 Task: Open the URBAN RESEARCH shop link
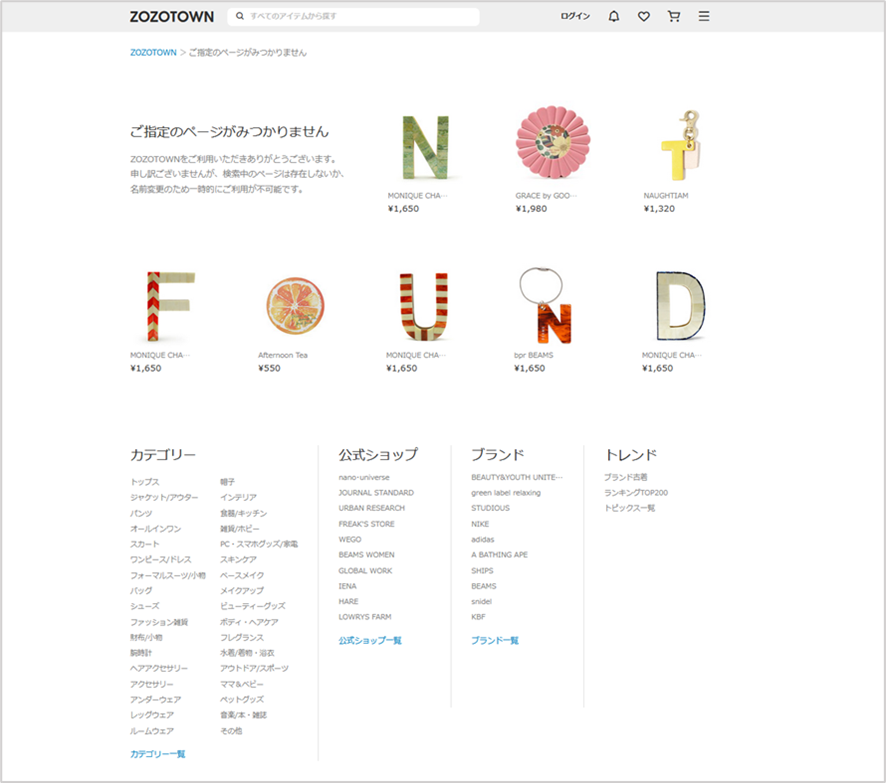(x=372, y=508)
